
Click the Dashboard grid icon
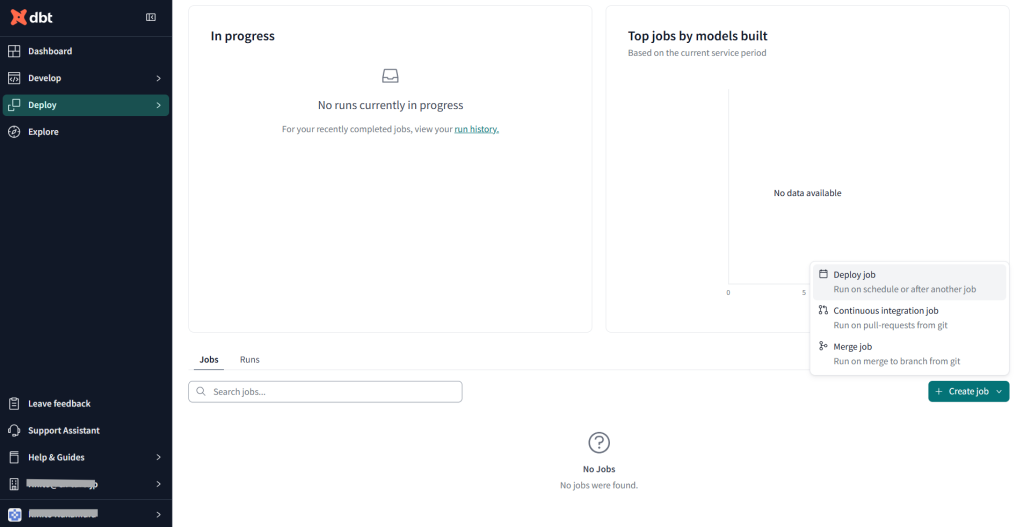click(14, 51)
